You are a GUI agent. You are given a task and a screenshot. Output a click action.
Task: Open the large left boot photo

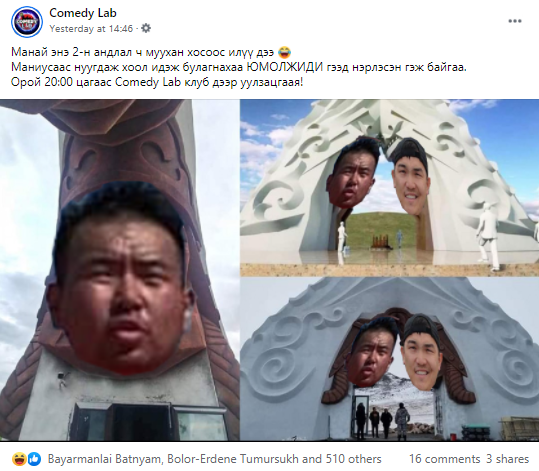(119, 270)
